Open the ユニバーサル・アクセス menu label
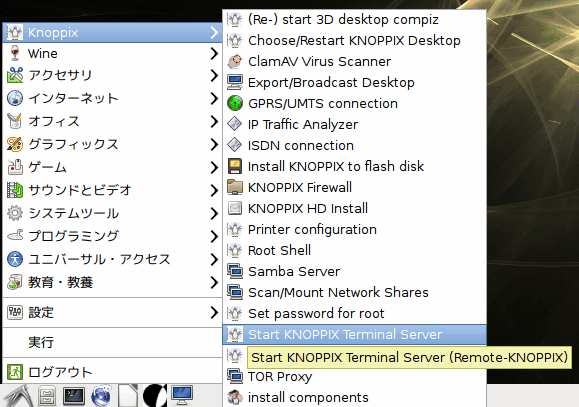The height and width of the screenshot is (407, 579). coord(99,259)
